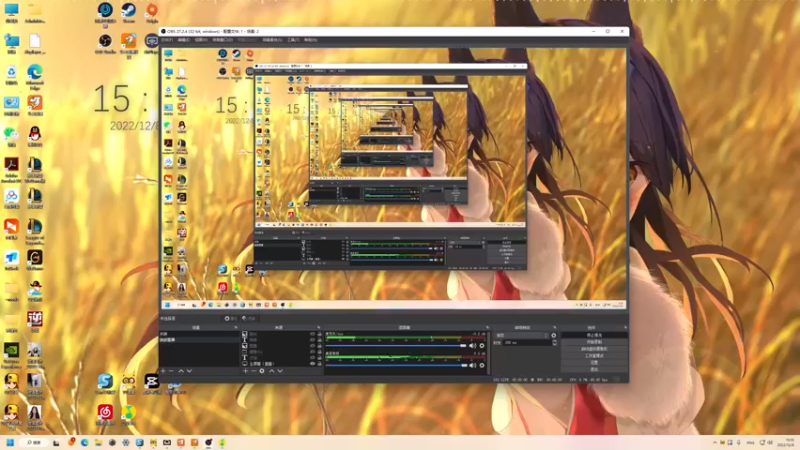The width and height of the screenshot is (800, 450).
Task: Click the 退出 button in Controls
Action: click(594, 369)
